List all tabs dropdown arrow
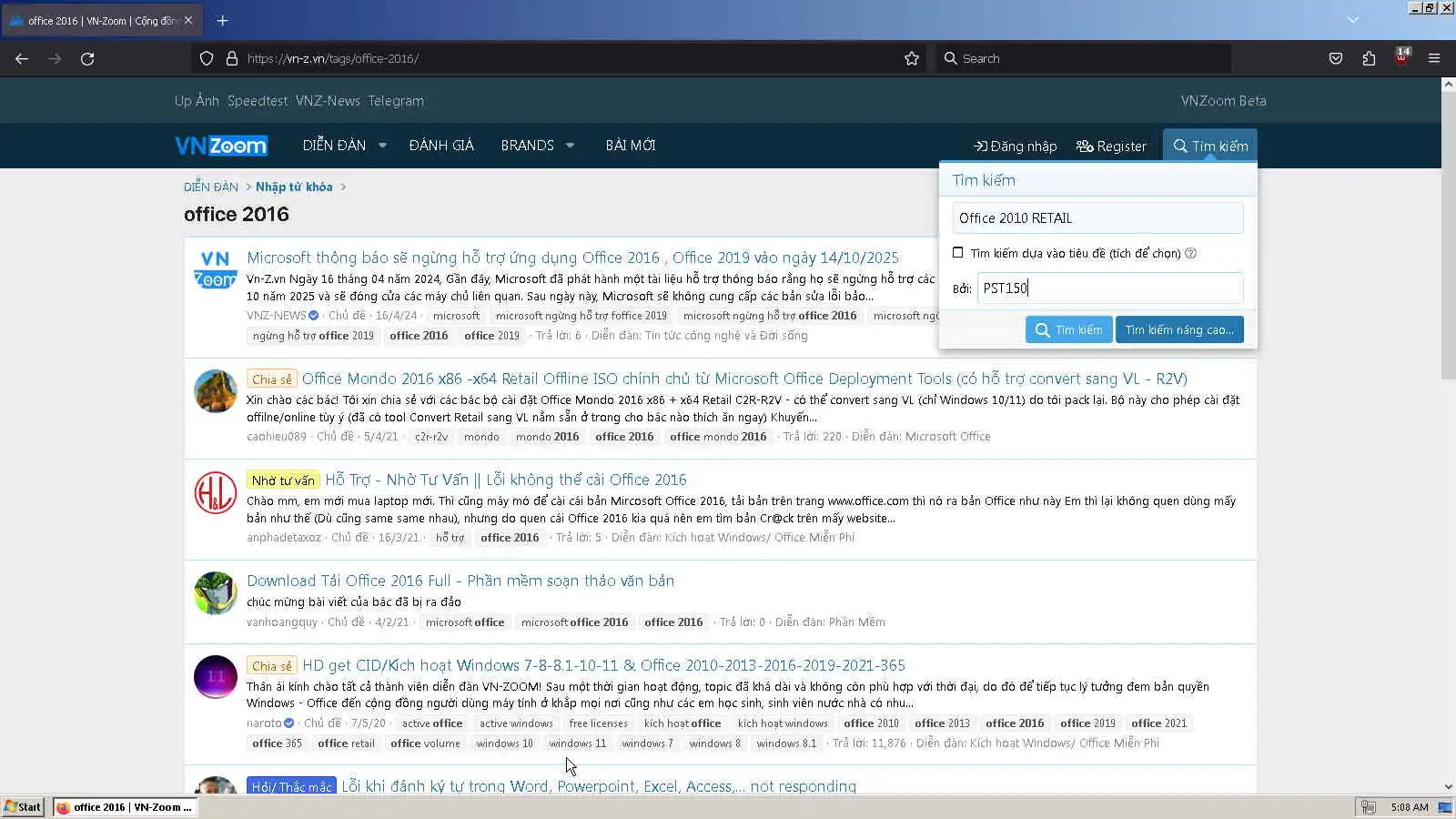Screen dimensions: 1456x819 click(x=1353, y=20)
